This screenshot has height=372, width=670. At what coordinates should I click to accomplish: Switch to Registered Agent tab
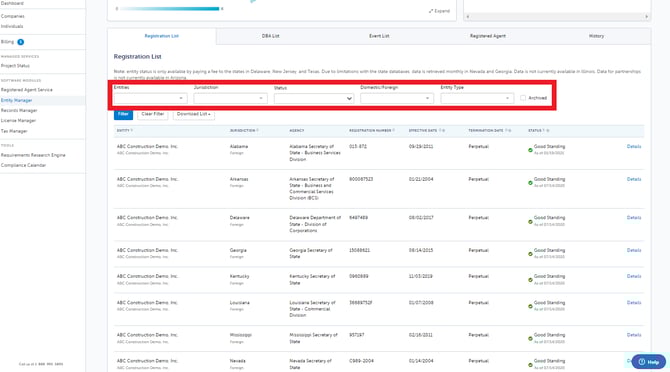point(488,36)
